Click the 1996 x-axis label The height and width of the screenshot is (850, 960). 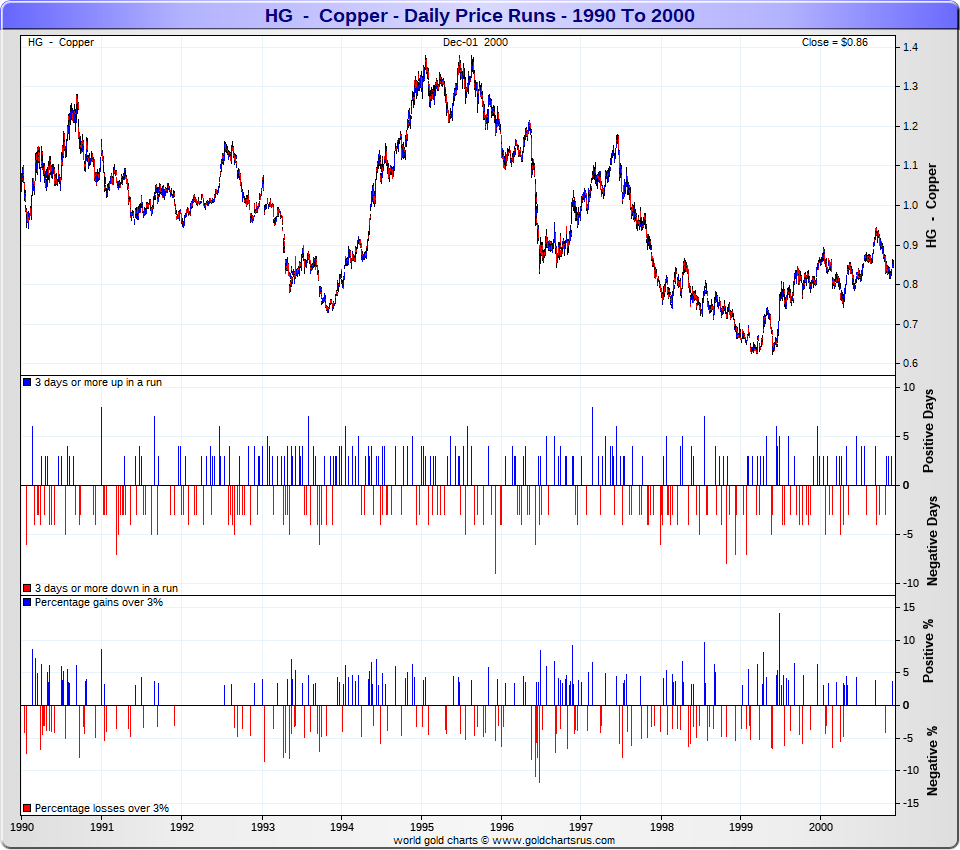click(501, 827)
